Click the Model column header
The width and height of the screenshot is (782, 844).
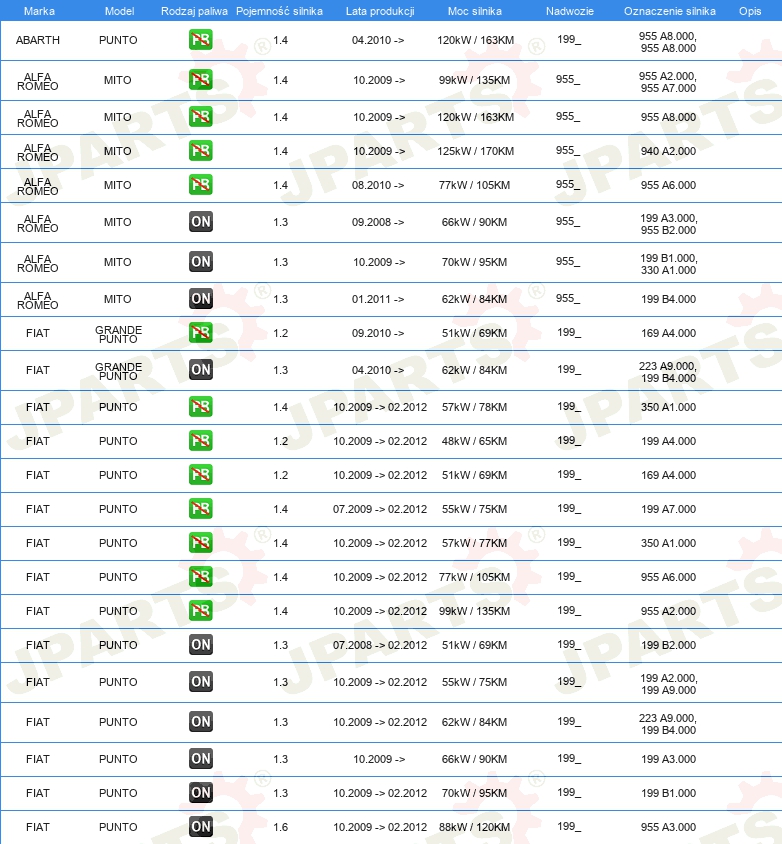119,11
